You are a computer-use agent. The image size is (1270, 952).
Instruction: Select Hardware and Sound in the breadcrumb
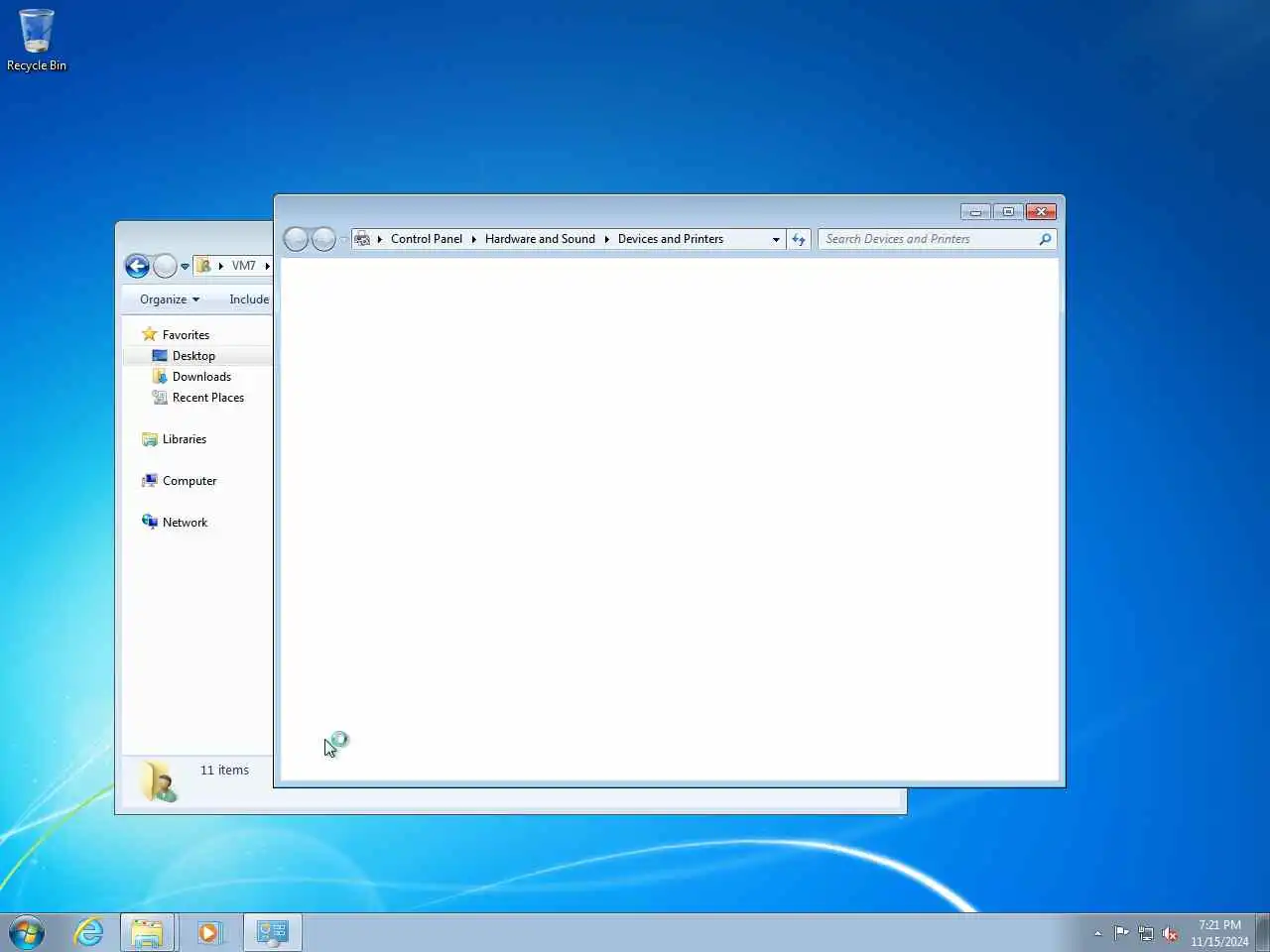[540, 239]
